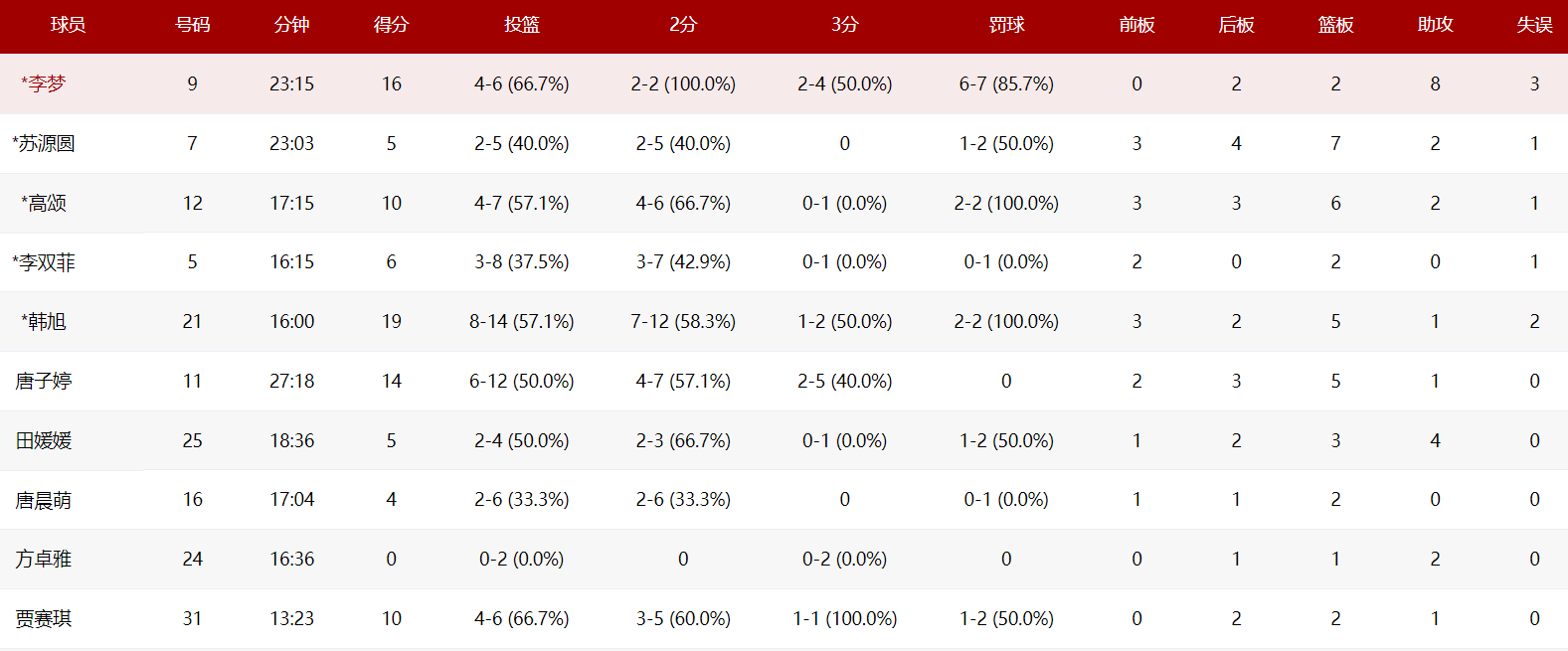The width and height of the screenshot is (1568, 651).
Task: Click player name 唐晨萌
Action: [44, 500]
